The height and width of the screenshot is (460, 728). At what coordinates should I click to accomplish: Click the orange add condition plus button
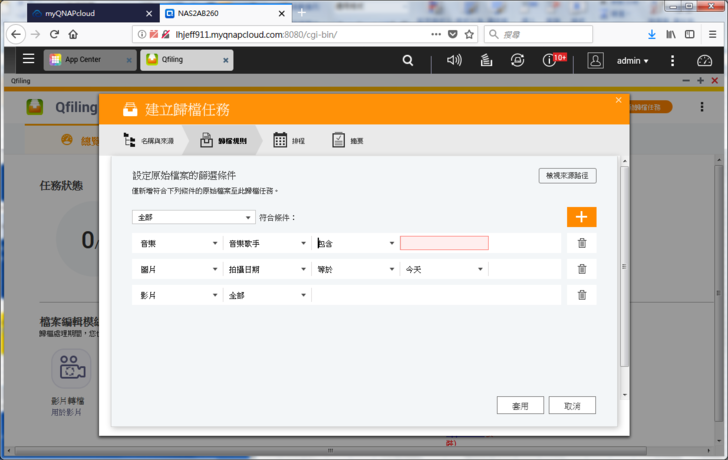coord(581,217)
